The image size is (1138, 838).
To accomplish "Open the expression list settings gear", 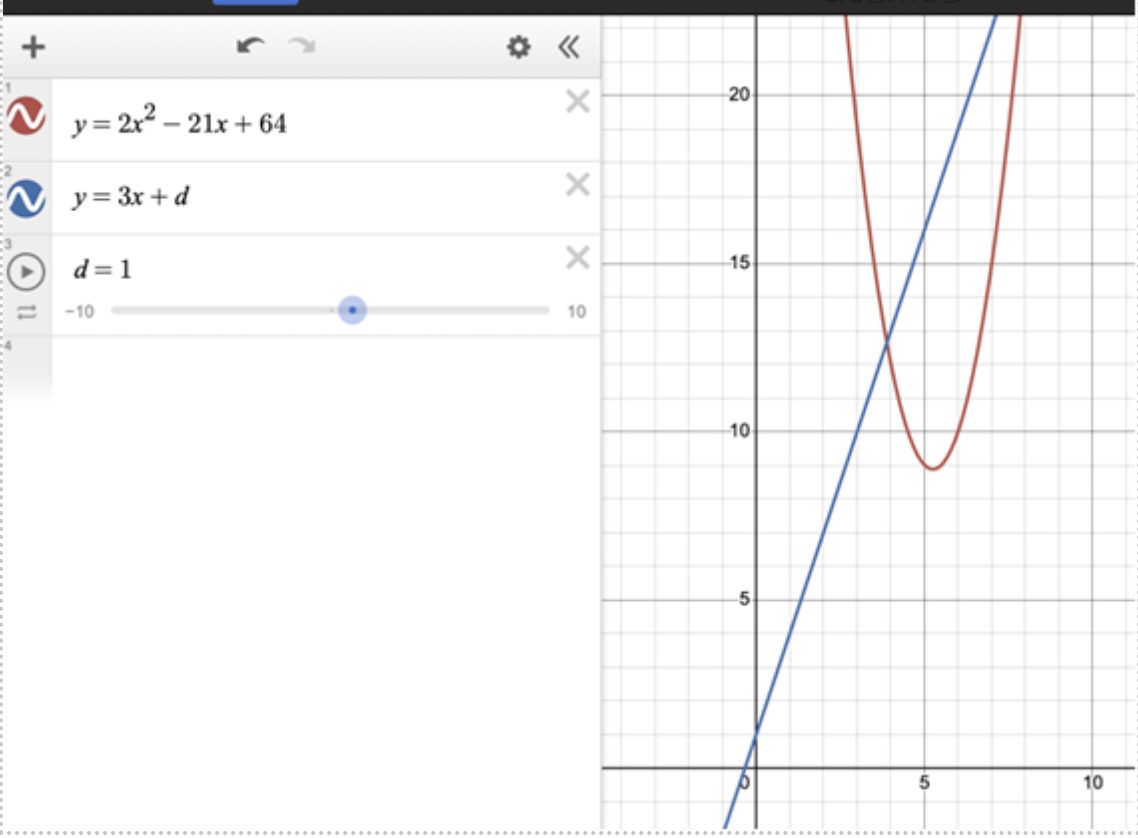I will [518, 47].
